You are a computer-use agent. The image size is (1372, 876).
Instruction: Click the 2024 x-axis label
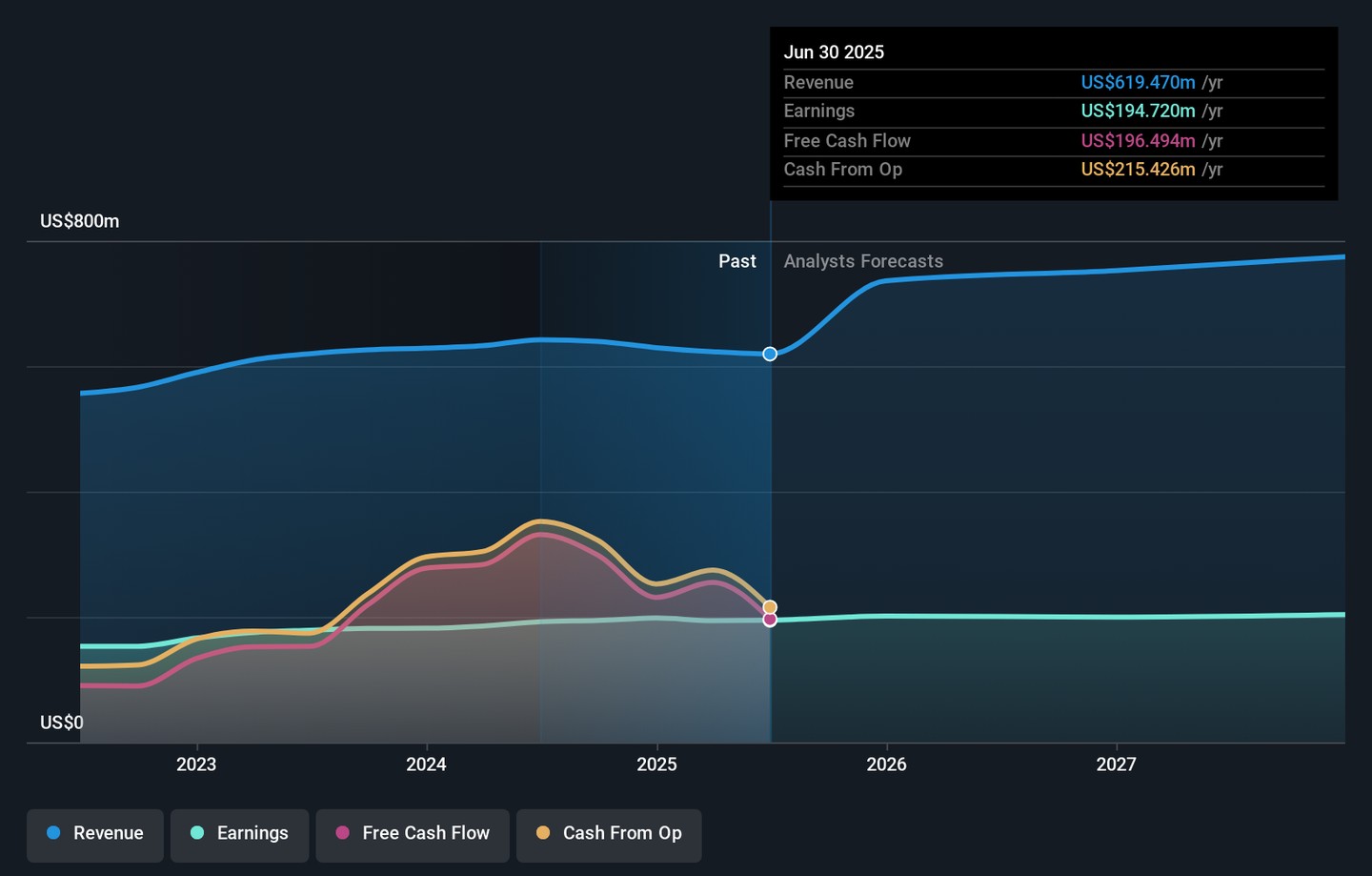(x=426, y=764)
